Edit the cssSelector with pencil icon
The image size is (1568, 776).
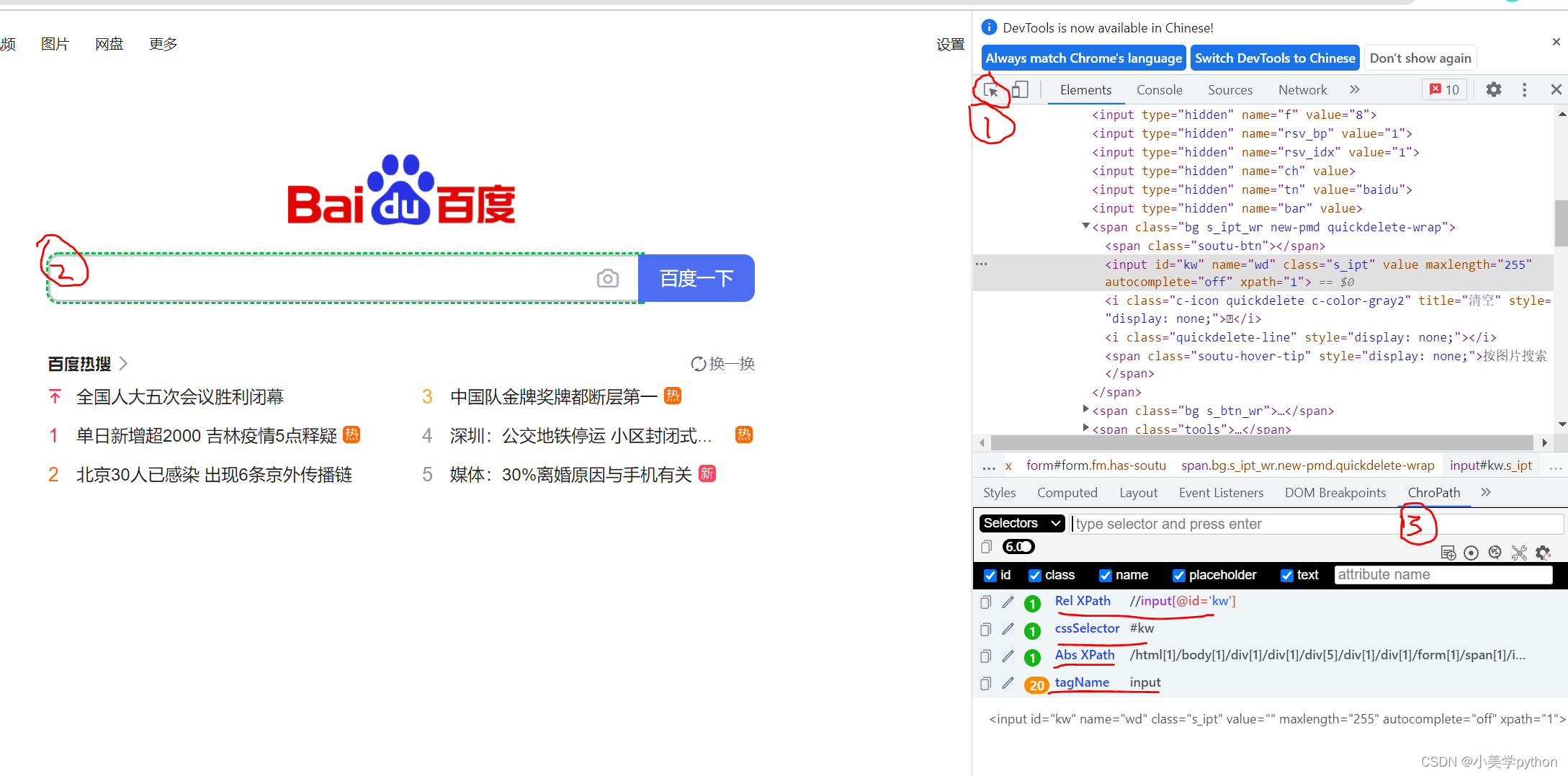(1008, 629)
